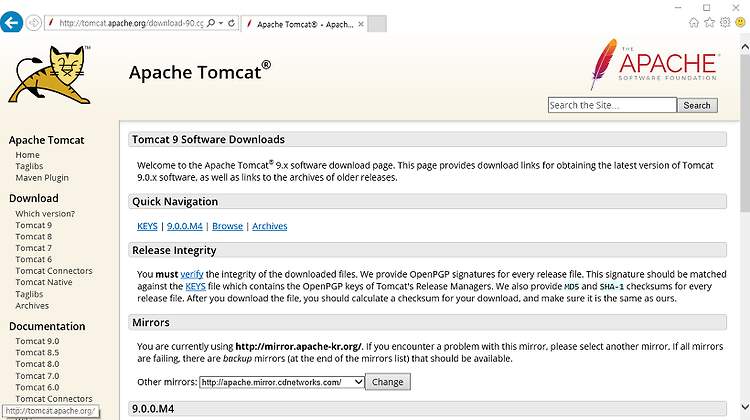Click the address bar URL field
750x420 pixels.
[131, 23]
